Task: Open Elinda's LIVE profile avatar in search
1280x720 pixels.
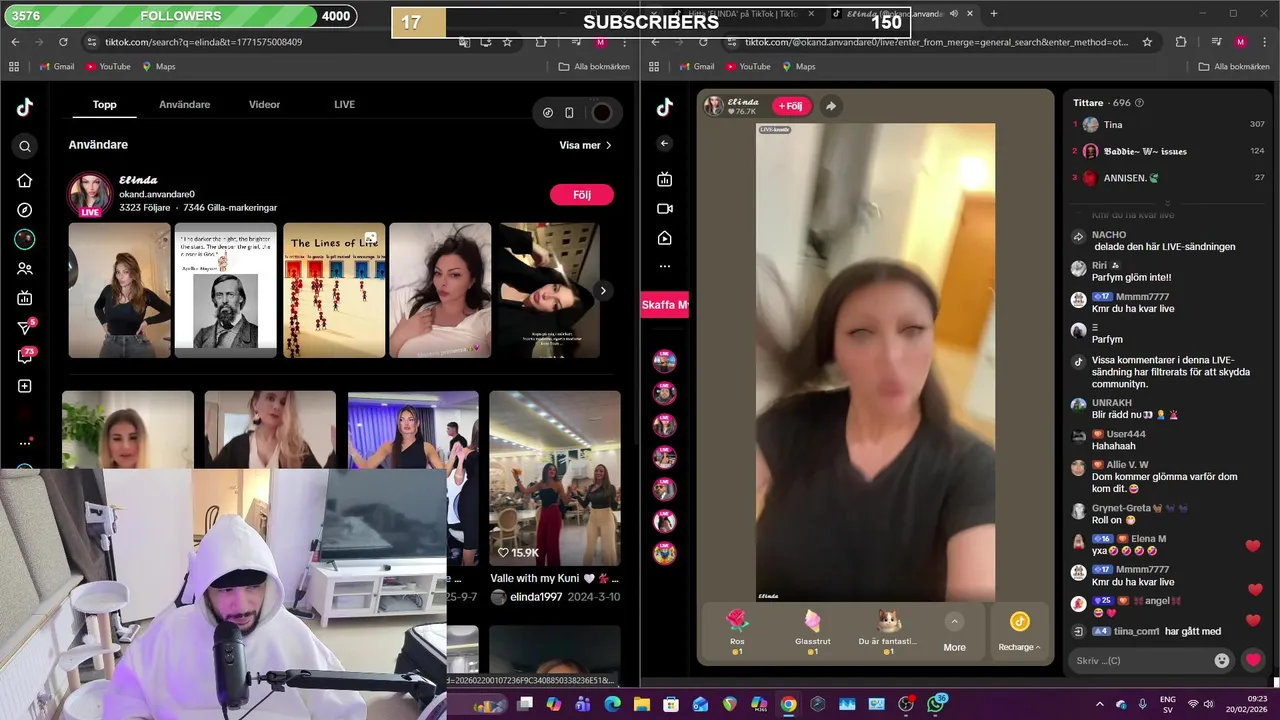Action: coord(89,195)
